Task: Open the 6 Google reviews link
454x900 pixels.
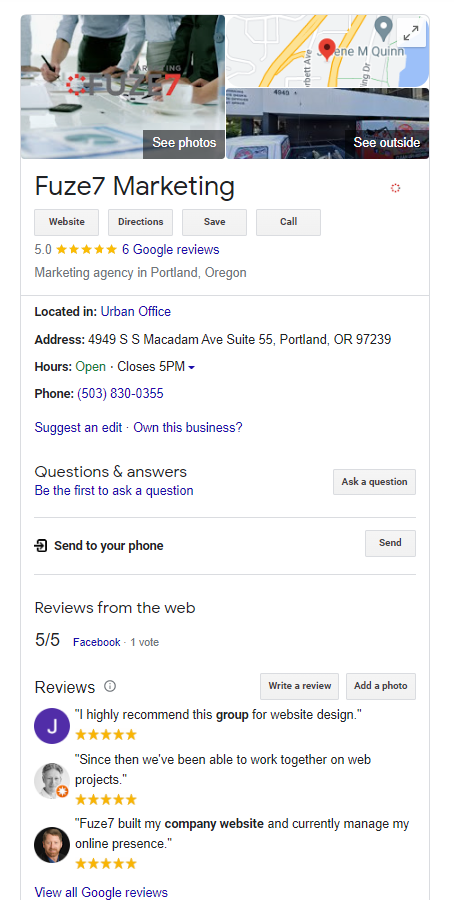Action: click(x=170, y=250)
